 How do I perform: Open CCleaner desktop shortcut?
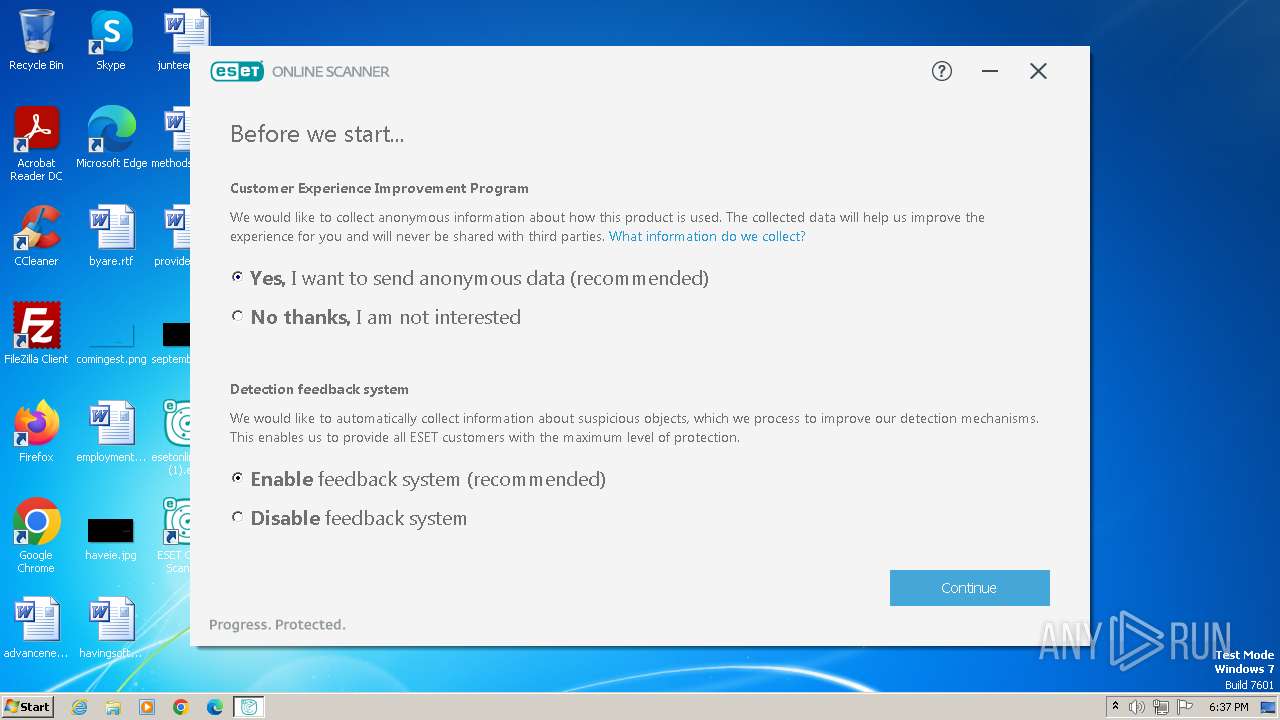tap(36, 236)
